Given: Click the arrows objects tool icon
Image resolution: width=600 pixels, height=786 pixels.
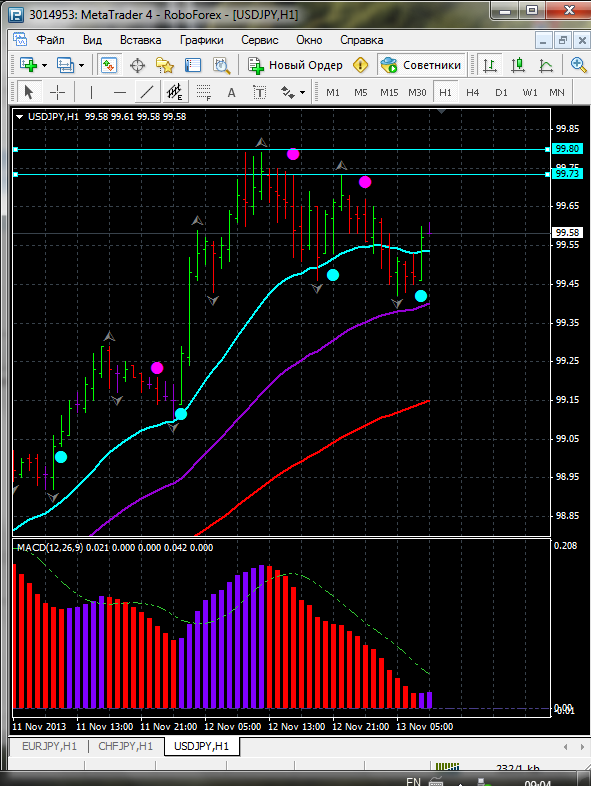Looking at the screenshot, I should 287,92.
